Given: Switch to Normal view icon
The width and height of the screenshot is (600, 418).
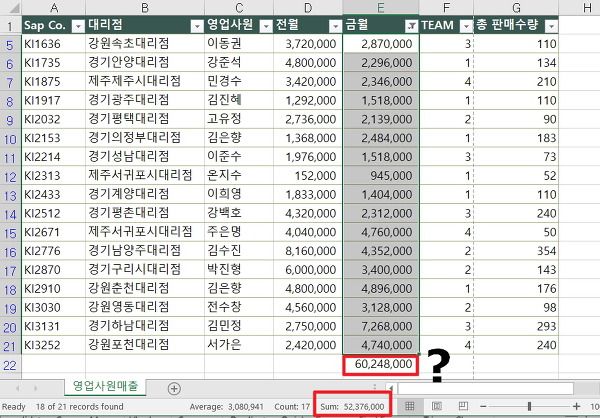Looking at the screenshot, I should pyautogui.click(x=409, y=407).
